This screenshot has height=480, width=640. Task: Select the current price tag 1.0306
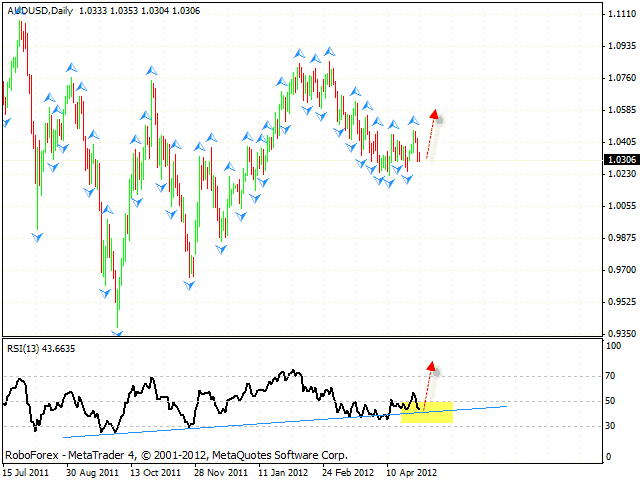619,159
